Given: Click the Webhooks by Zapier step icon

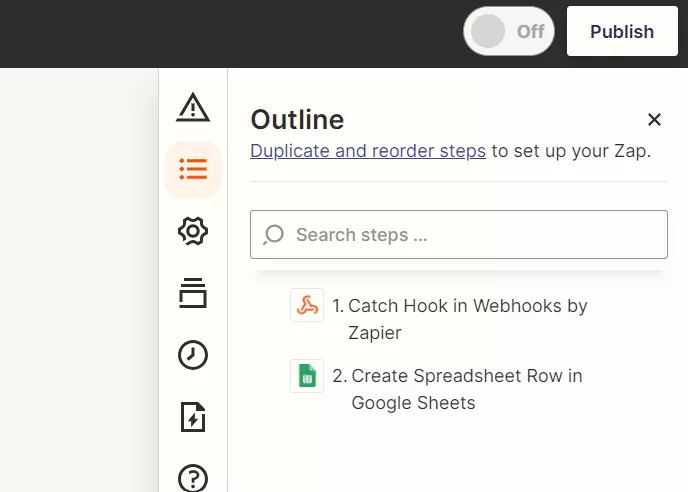Looking at the screenshot, I should tap(307, 305).
